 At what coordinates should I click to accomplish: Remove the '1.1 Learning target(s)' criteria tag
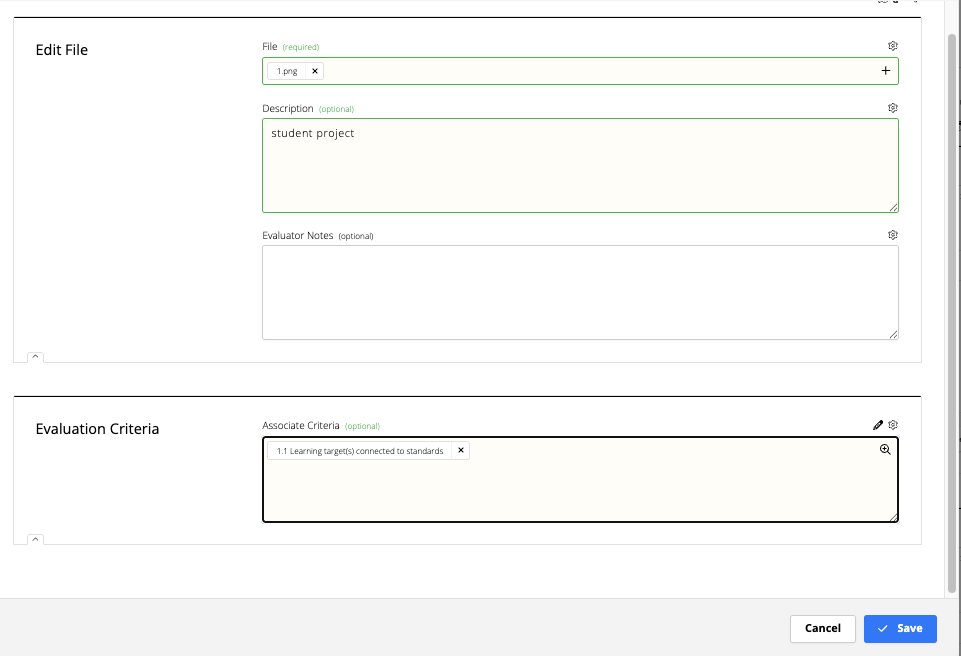click(x=460, y=450)
